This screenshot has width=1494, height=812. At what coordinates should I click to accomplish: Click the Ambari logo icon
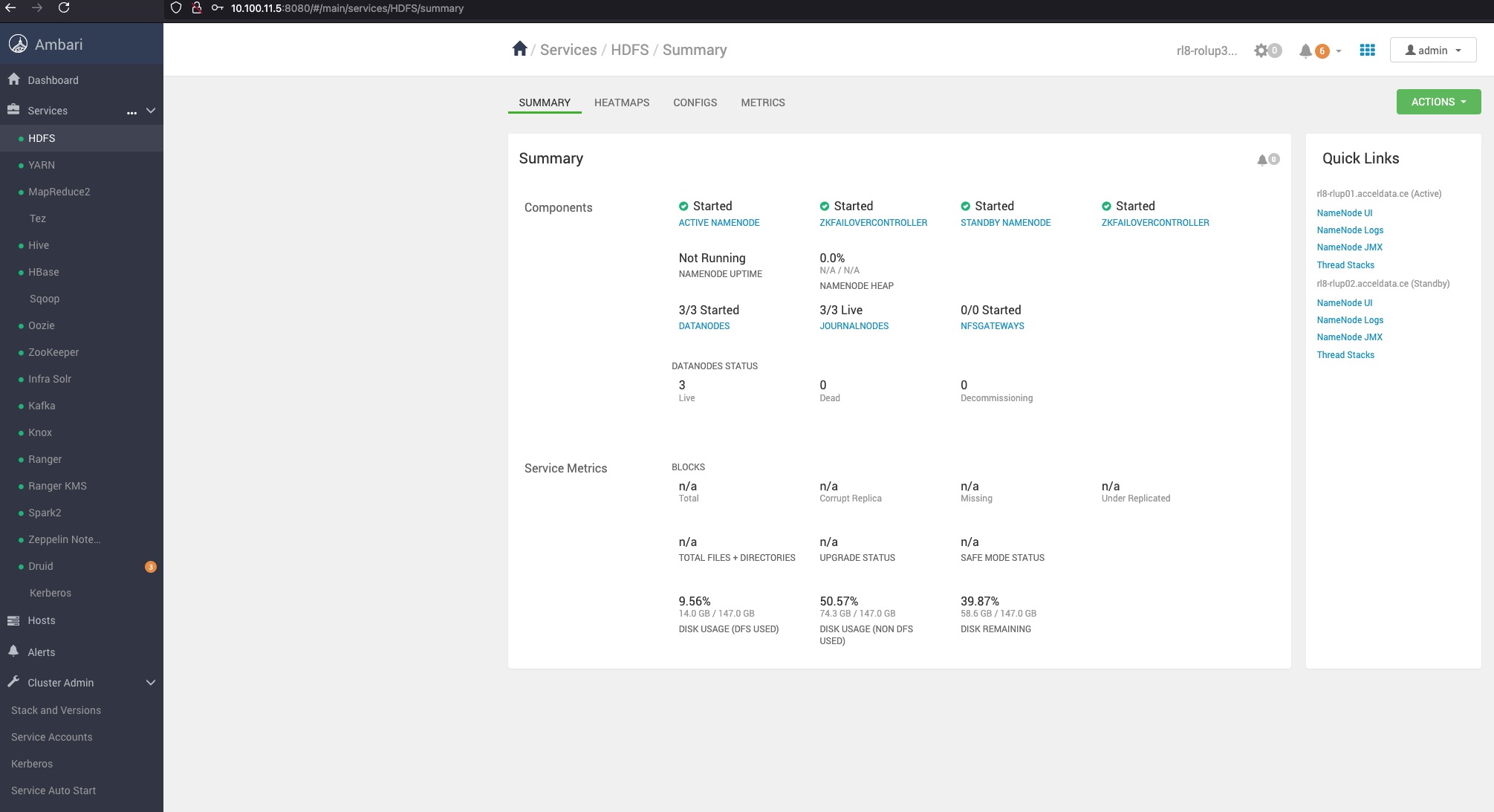(x=18, y=44)
